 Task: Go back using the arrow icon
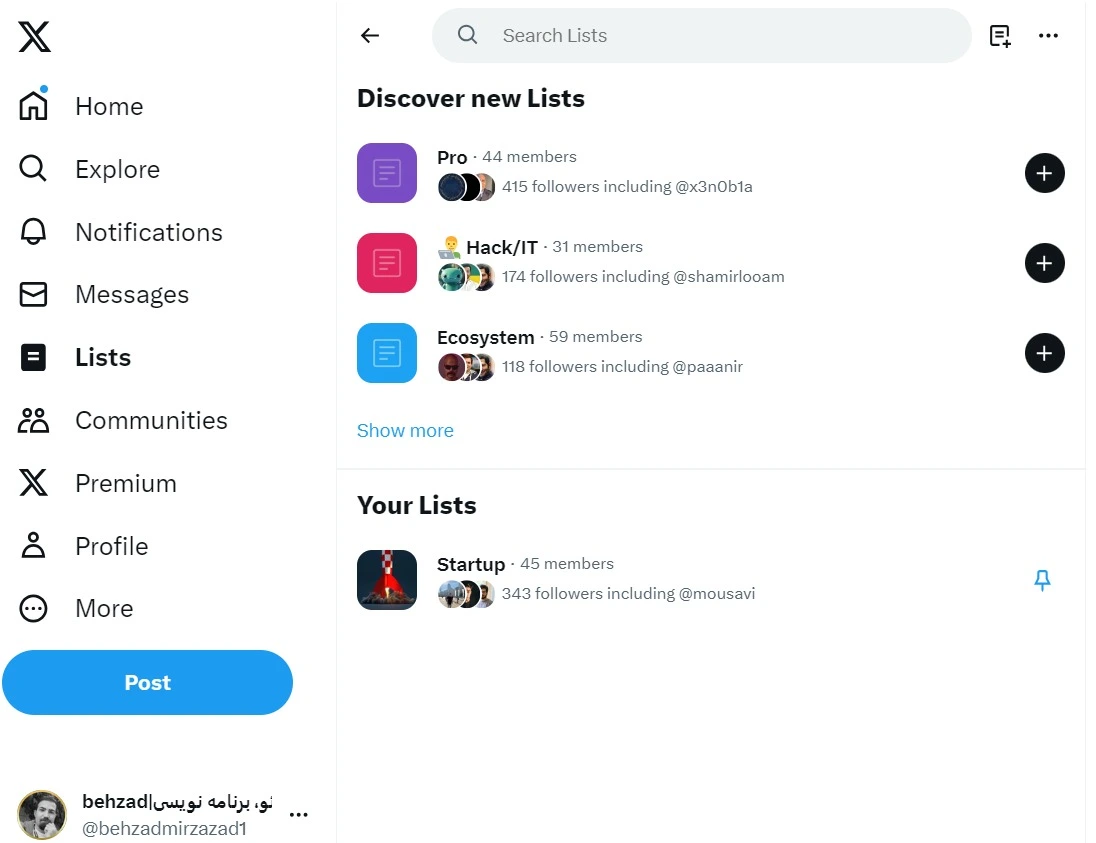coord(370,36)
